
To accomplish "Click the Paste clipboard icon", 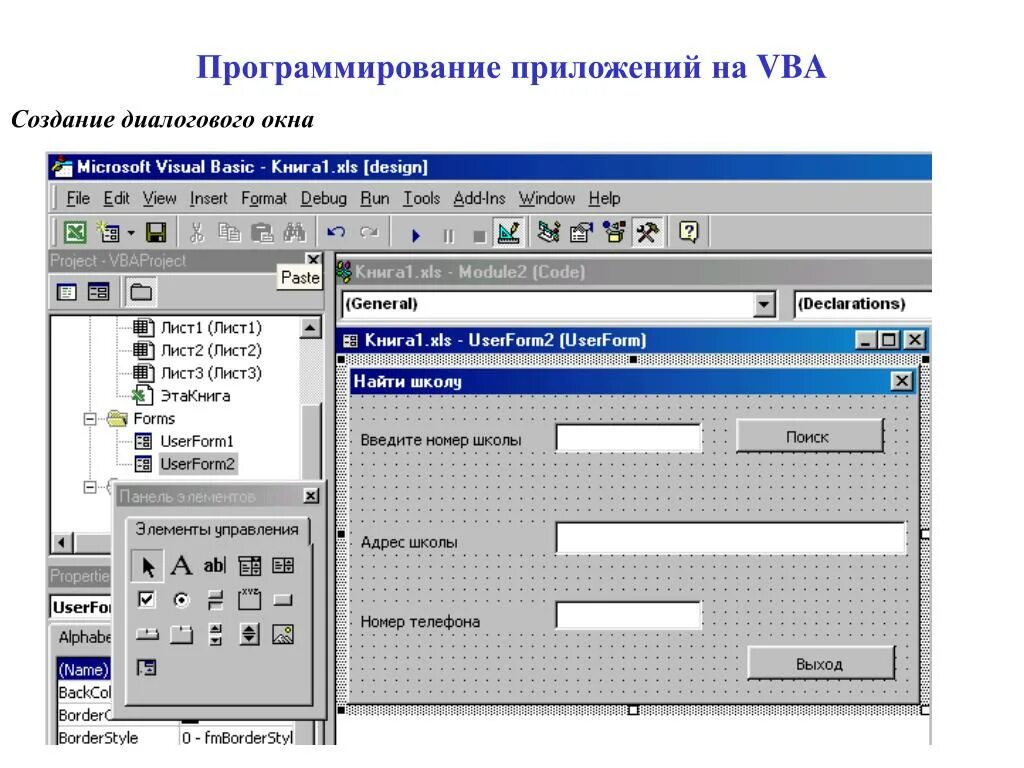I will tap(262, 232).
